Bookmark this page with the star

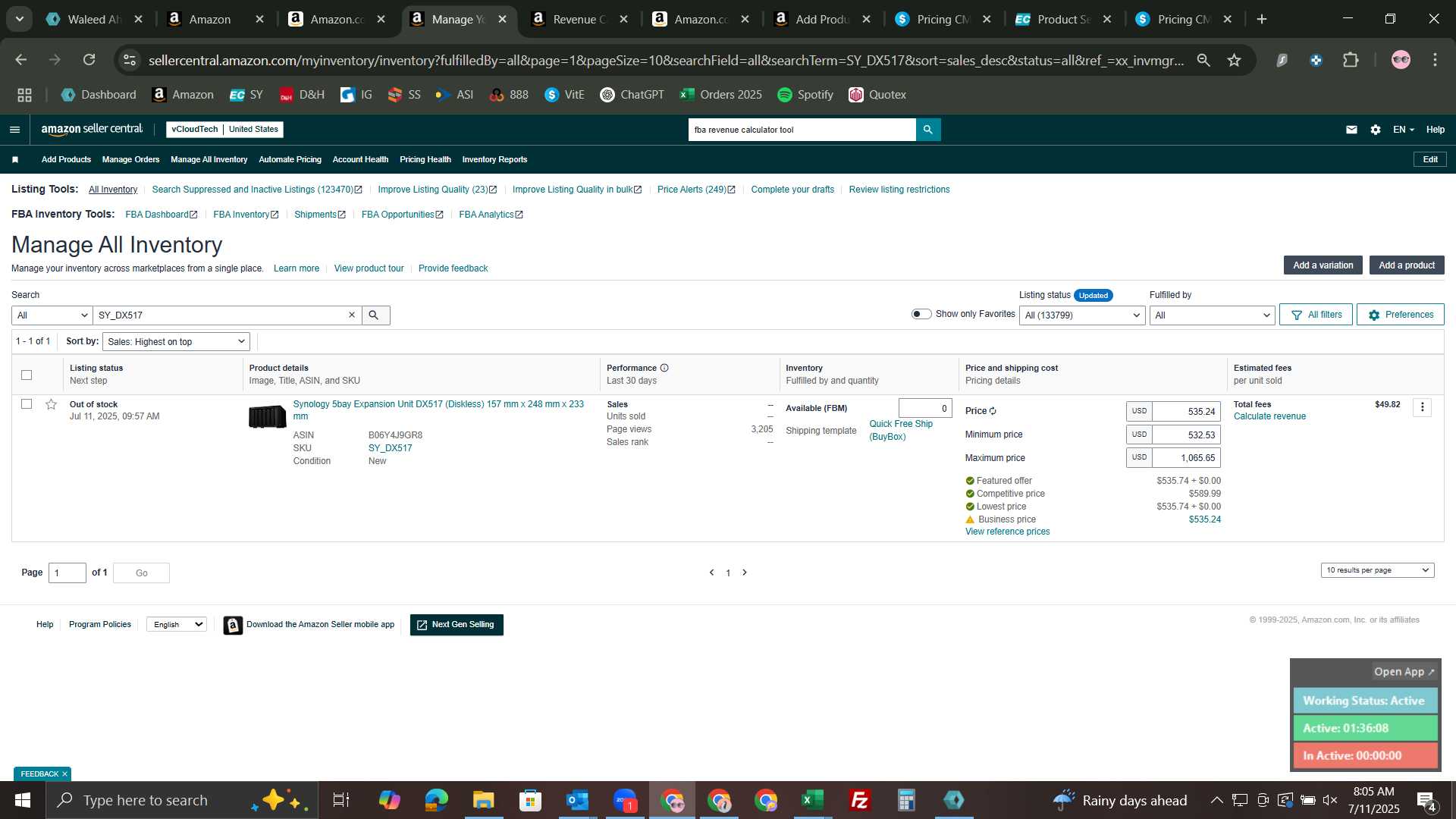[x=1234, y=60]
